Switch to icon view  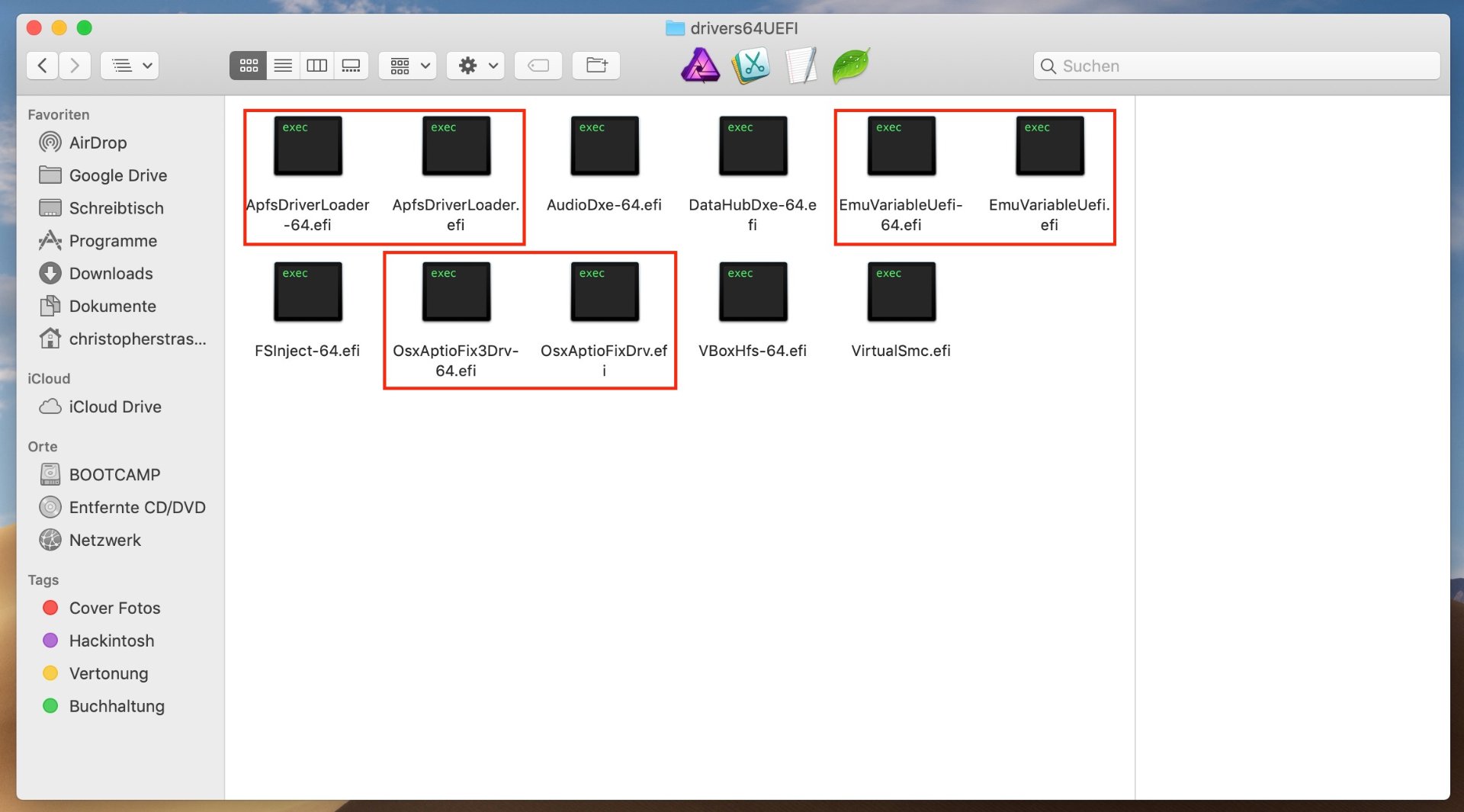click(x=249, y=66)
